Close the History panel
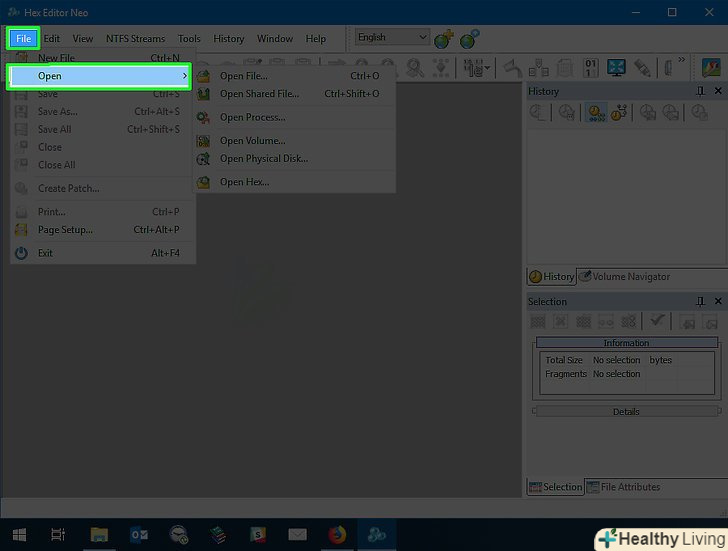The image size is (728, 551). (x=718, y=91)
